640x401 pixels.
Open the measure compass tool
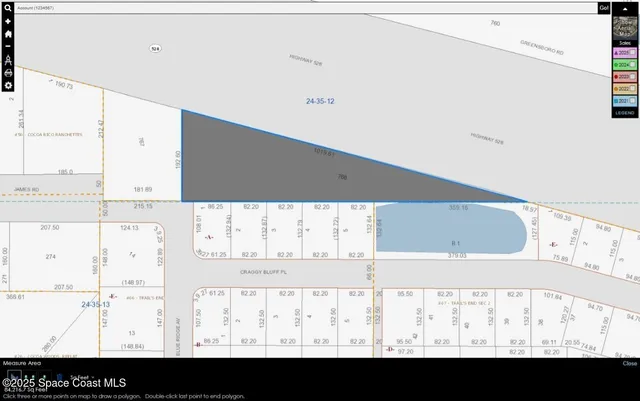[8, 59]
